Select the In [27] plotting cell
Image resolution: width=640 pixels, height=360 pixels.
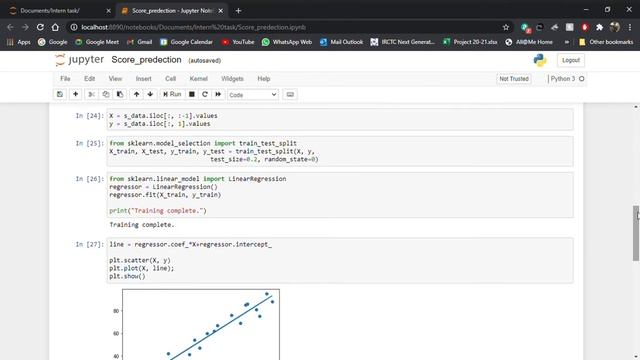340,260
